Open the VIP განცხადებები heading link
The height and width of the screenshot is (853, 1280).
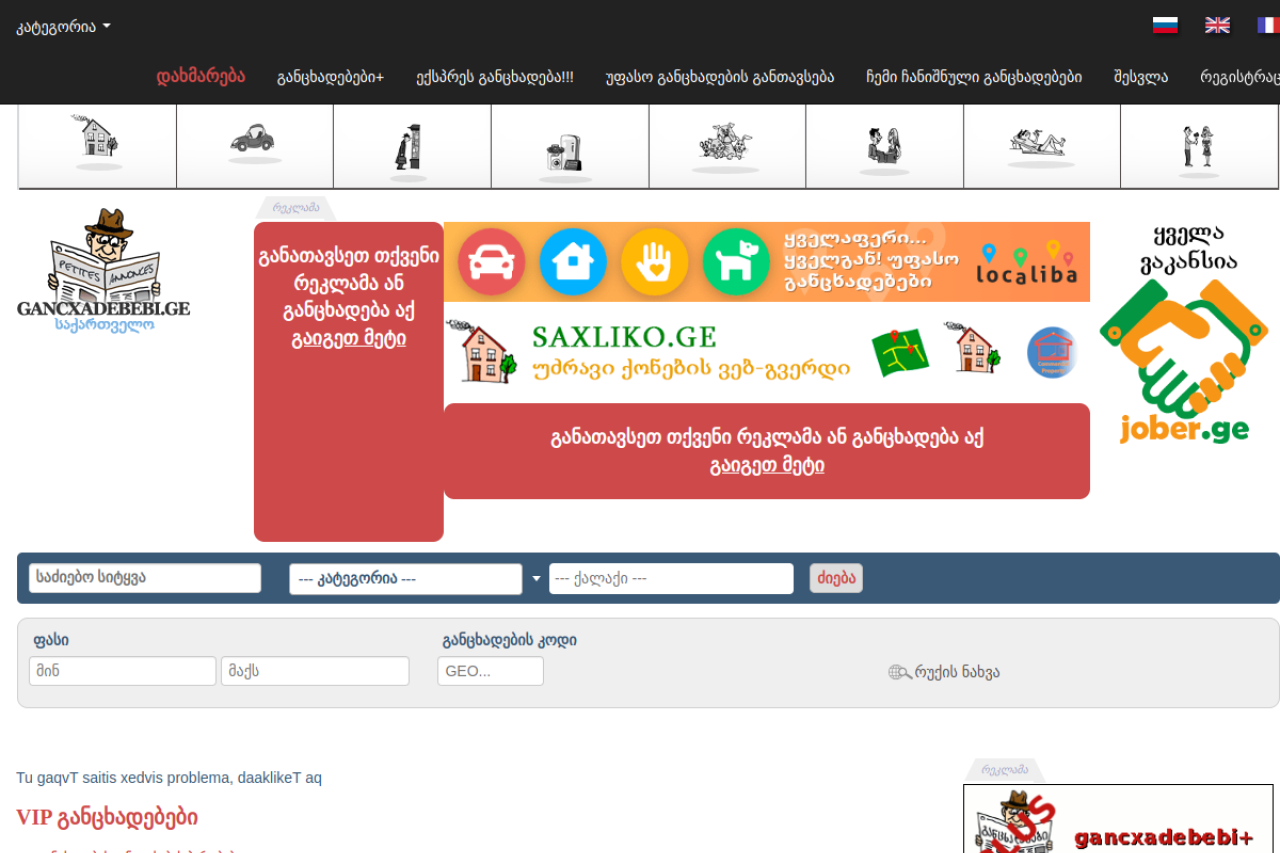click(x=107, y=817)
